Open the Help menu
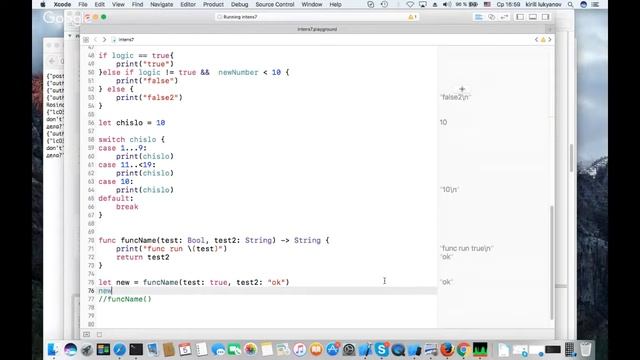The image size is (640, 360). [x=335, y=4]
